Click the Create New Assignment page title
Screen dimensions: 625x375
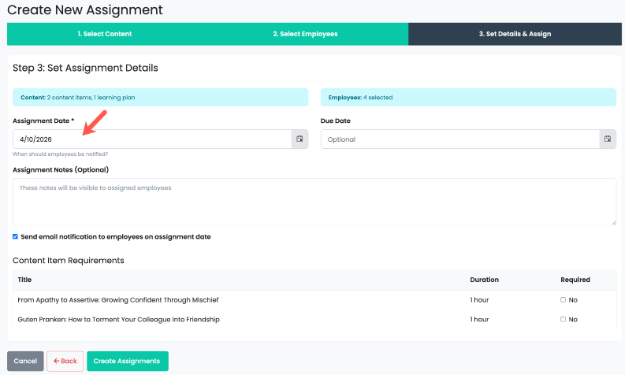pos(85,10)
